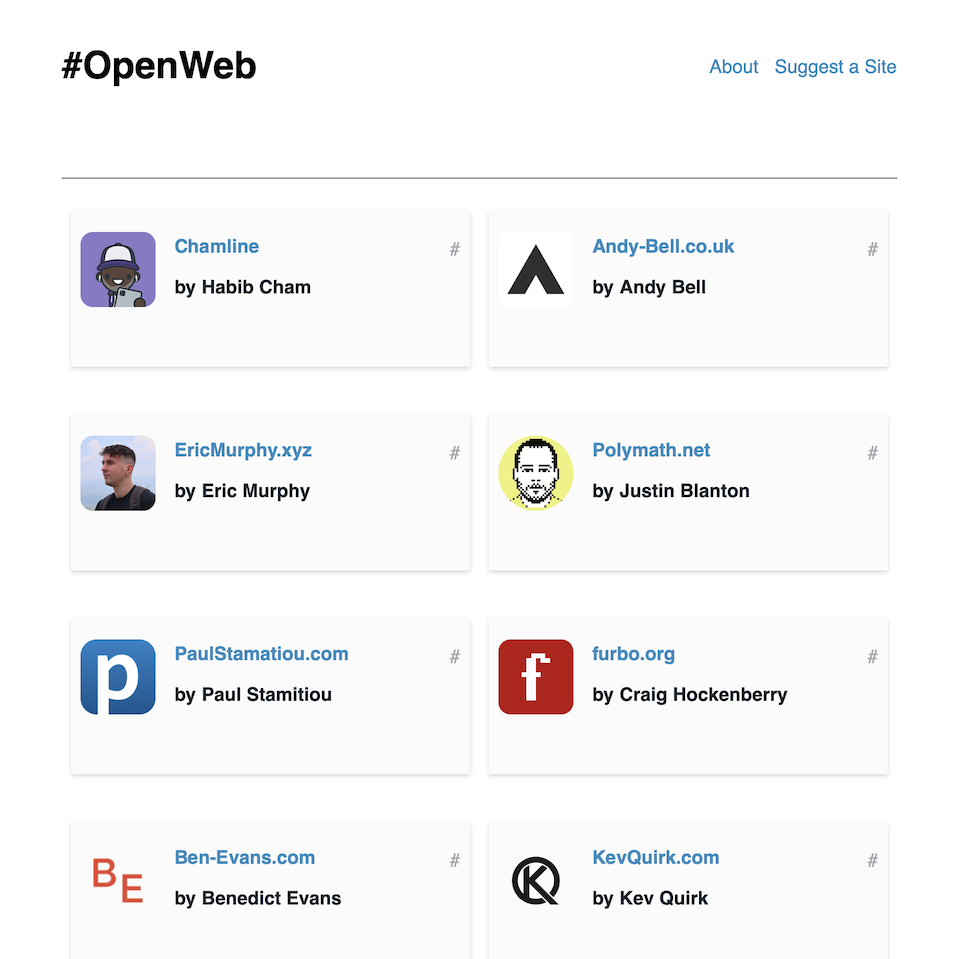This screenshot has height=959, width=959.
Task: Select the text 'by Eric Murphy'
Action: (x=242, y=491)
